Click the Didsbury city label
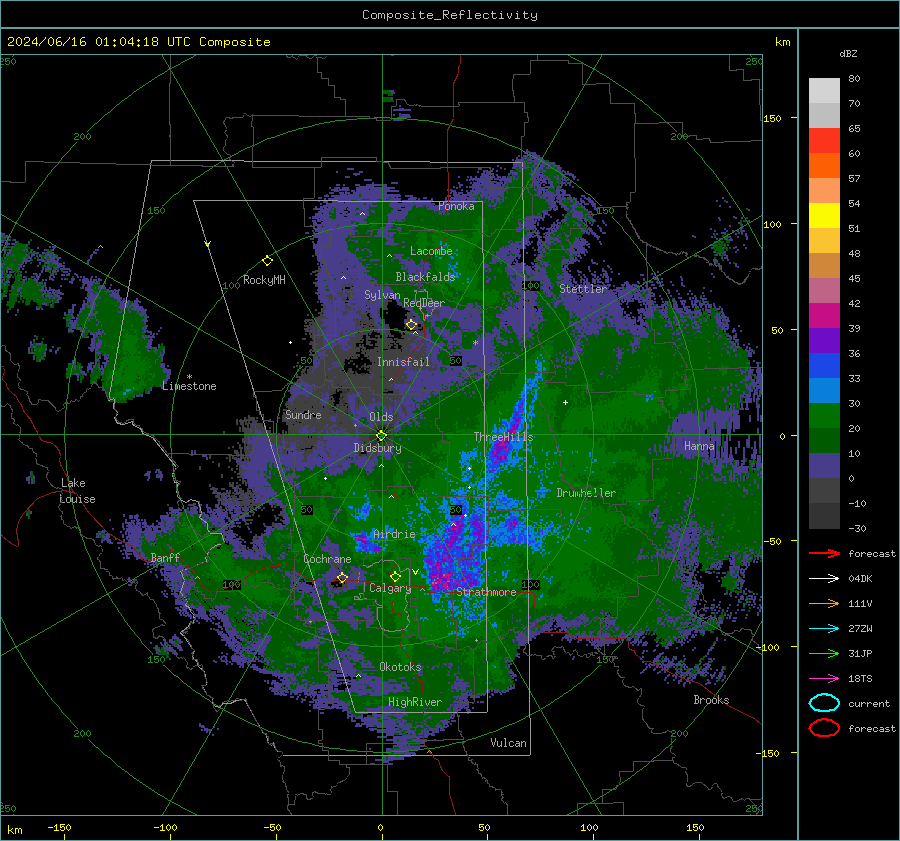Viewport: 900px width, 841px height. [x=377, y=448]
